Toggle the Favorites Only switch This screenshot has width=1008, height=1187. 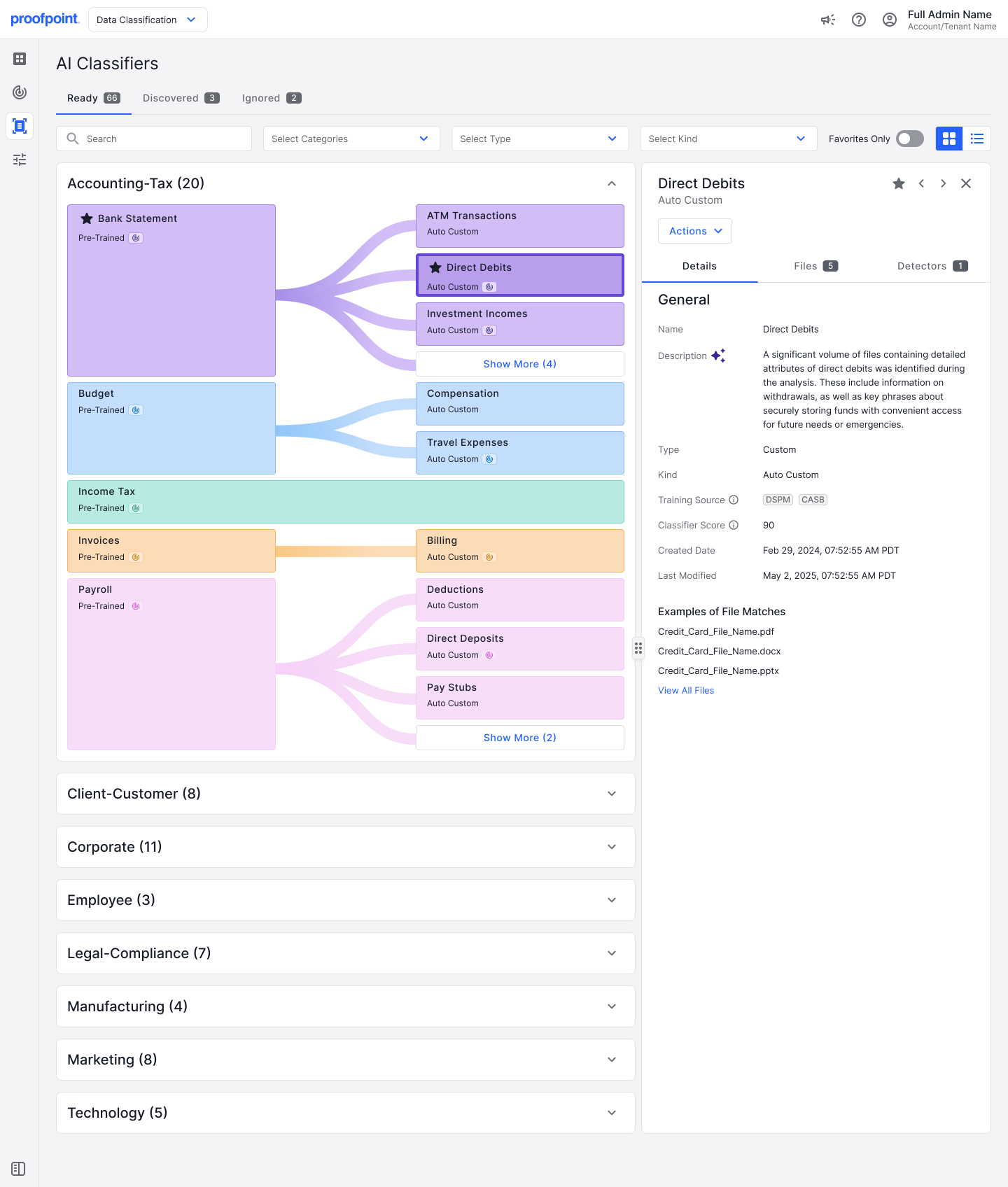pos(909,139)
